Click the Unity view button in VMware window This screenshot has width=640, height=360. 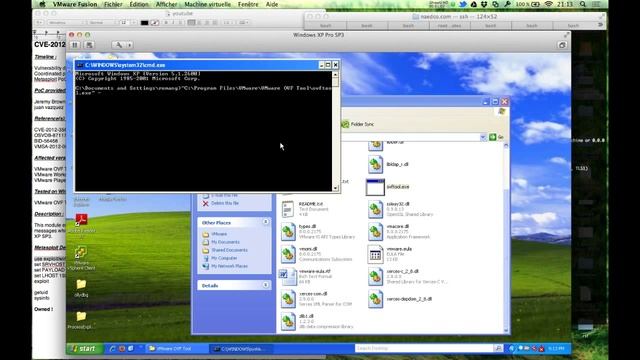click(562, 45)
